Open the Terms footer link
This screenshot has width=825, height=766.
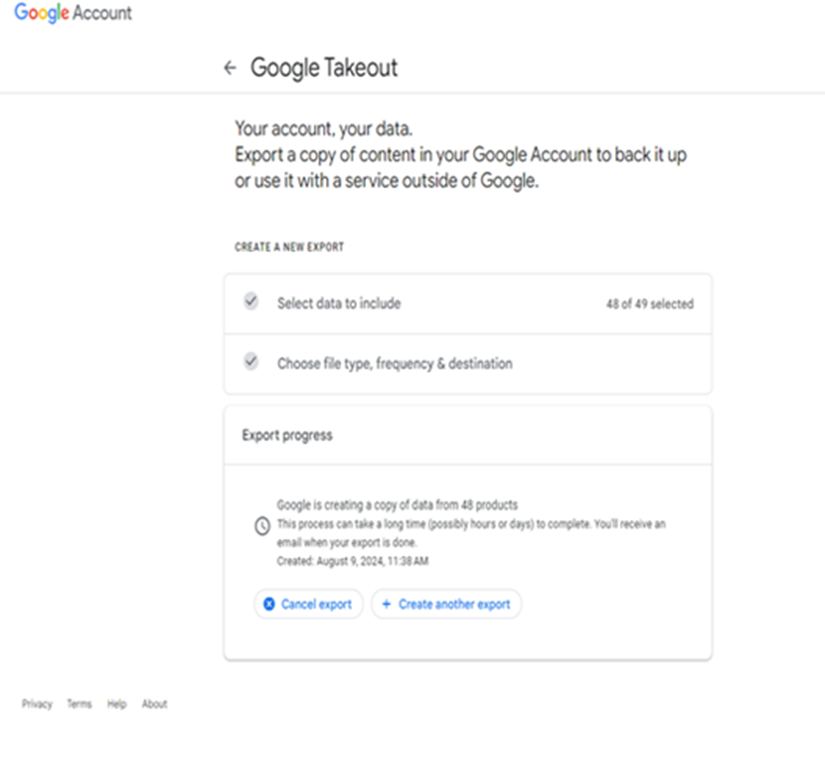[x=79, y=704]
